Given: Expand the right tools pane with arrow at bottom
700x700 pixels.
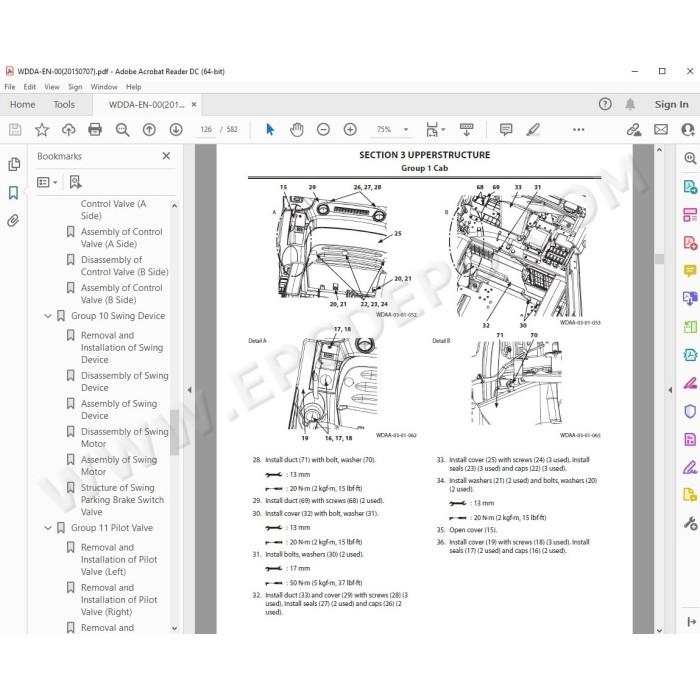Looking at the screenshot, I should pos(692,621).
